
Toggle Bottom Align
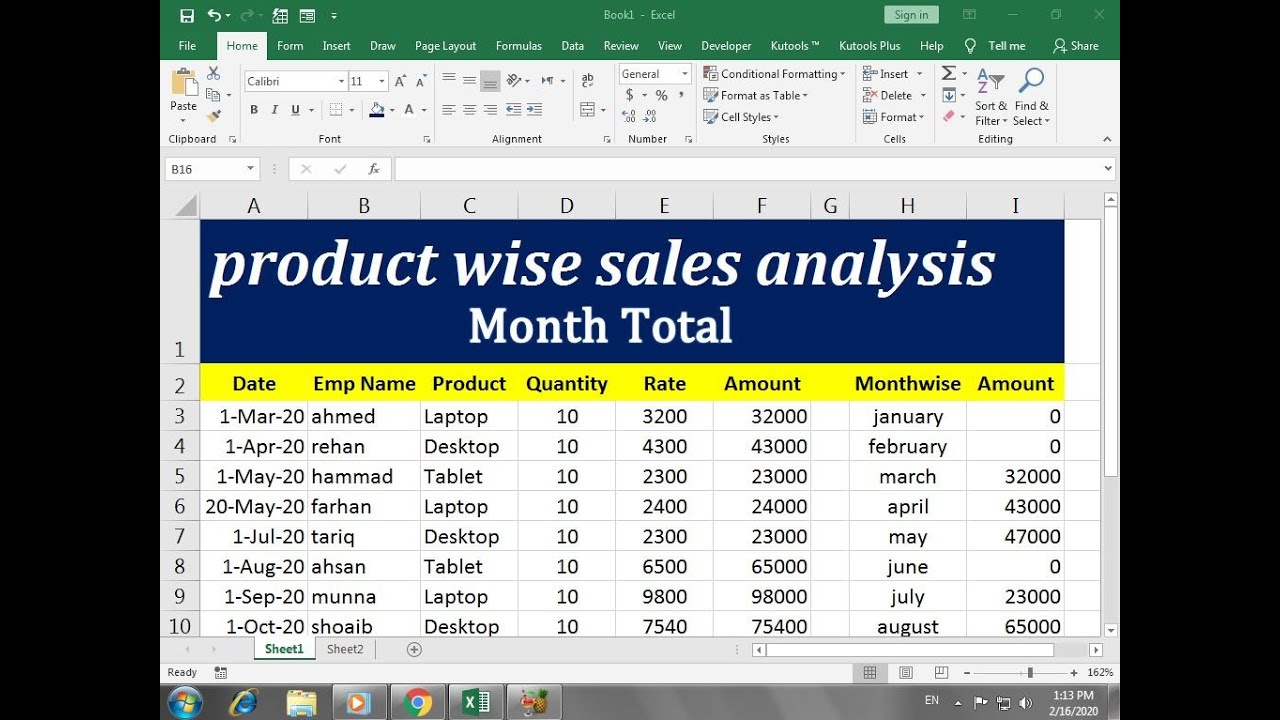(x=490, y=80)
